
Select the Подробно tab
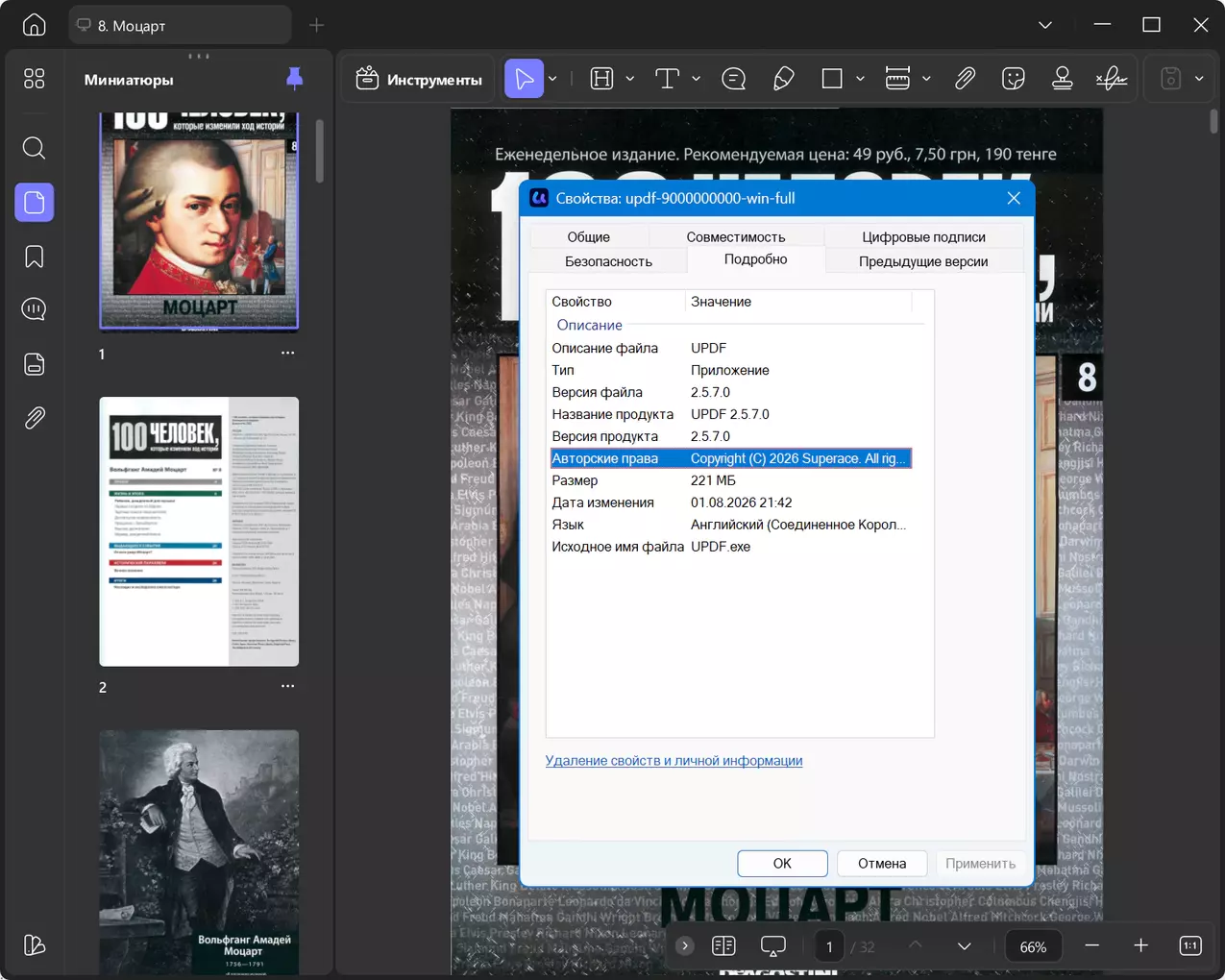[x=756, y=259]
